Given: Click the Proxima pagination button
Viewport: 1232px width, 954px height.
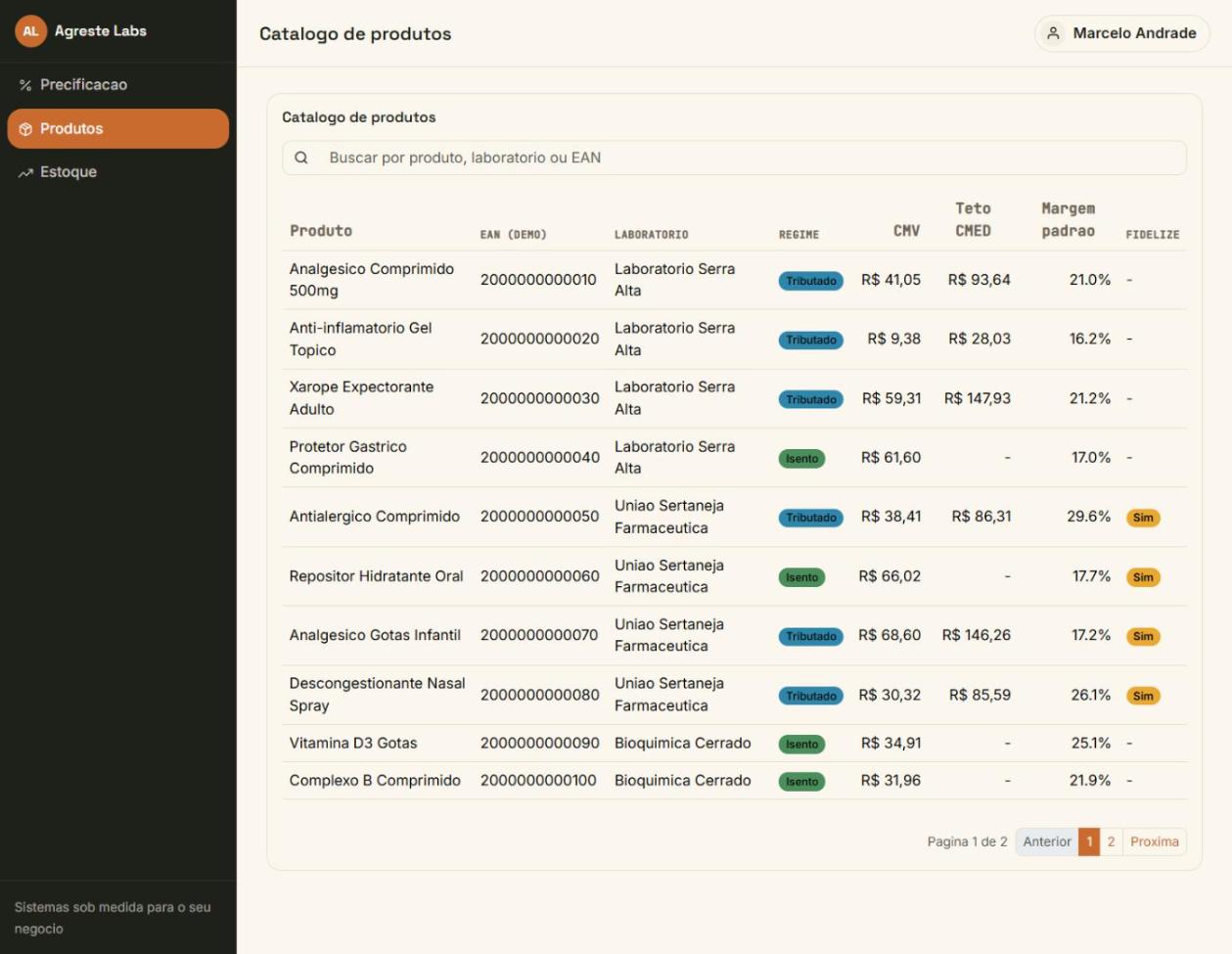Looking at the screenshot, I should [1155, 841].
